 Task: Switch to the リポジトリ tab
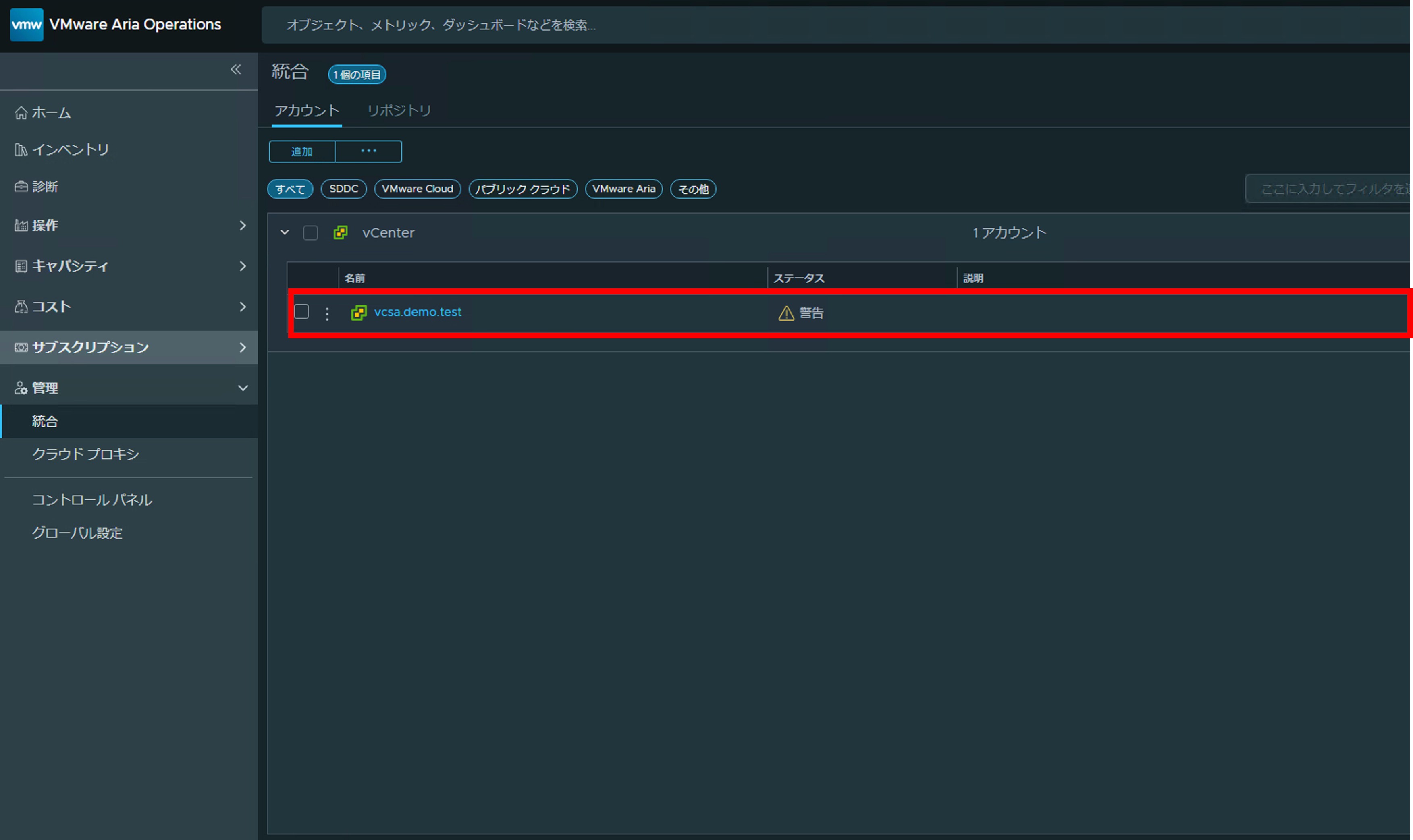click(x=399, y=110)
